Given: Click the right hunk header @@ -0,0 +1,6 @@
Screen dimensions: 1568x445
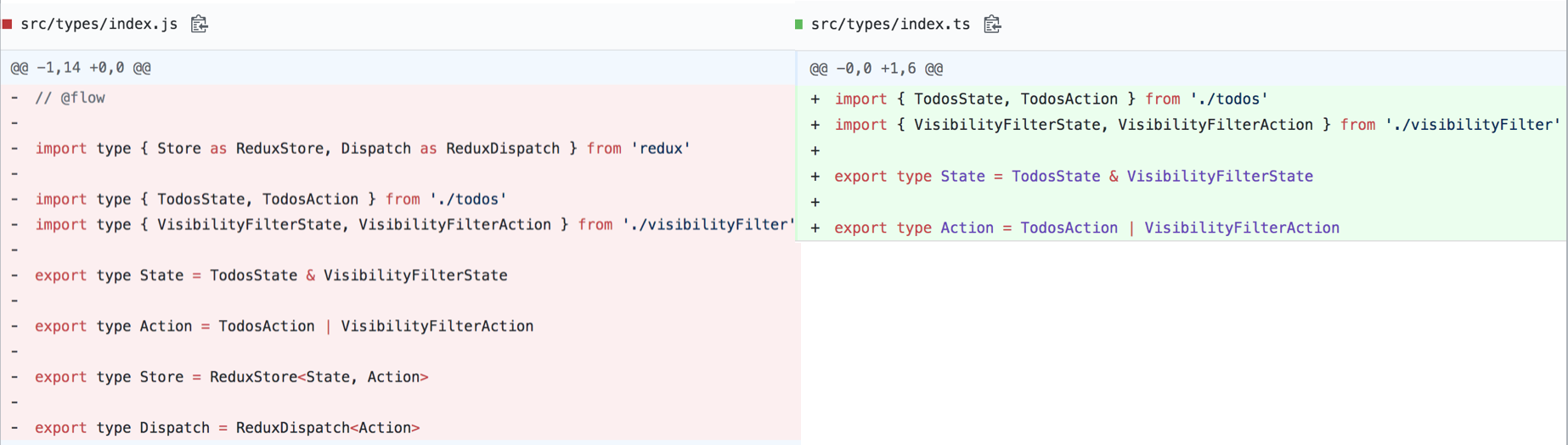Looking at the screenshot, I should click(x=876, y=69).
